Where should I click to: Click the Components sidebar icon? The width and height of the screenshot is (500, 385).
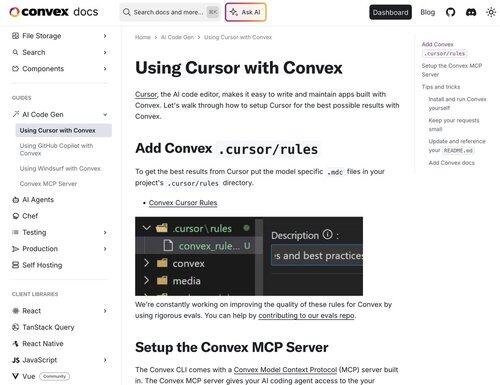15,69
